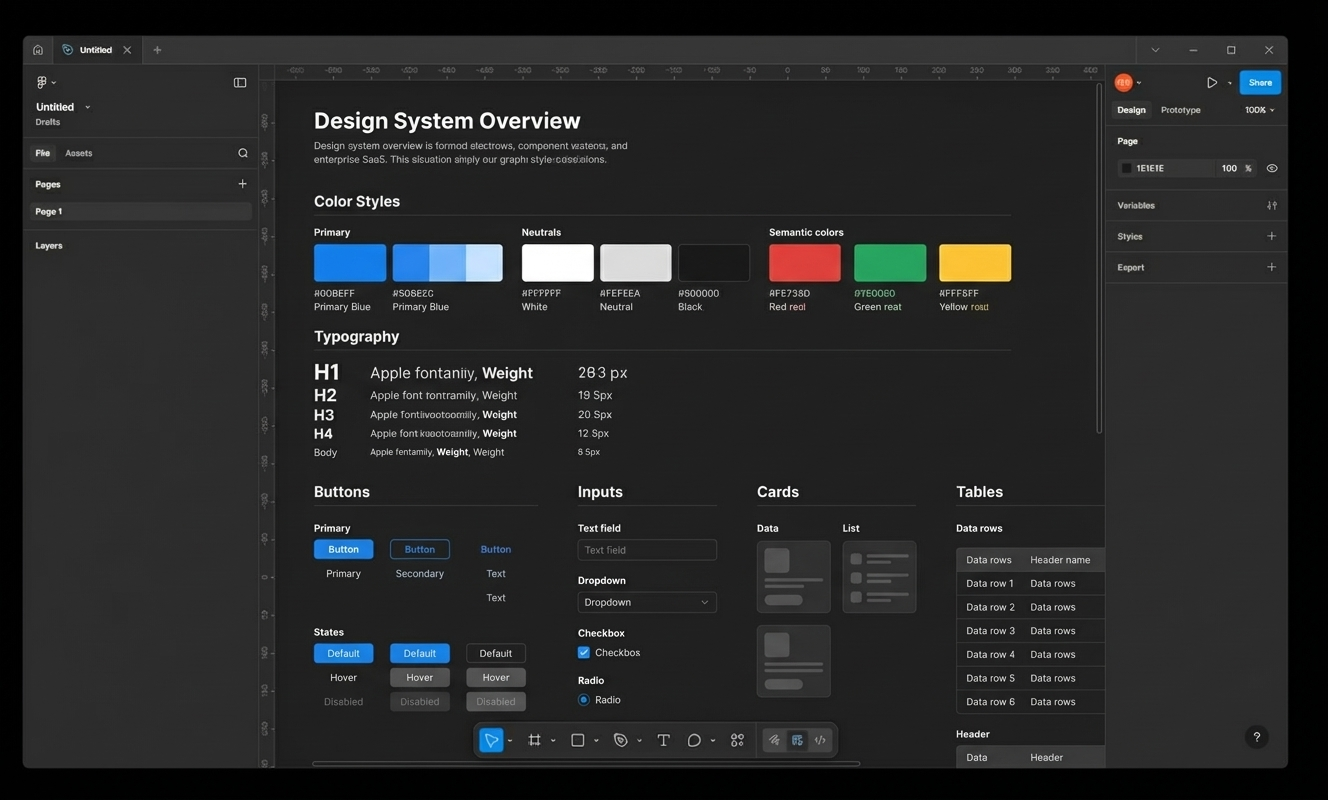Select the Radio option

pyautogui.click(x=584, y=700)
